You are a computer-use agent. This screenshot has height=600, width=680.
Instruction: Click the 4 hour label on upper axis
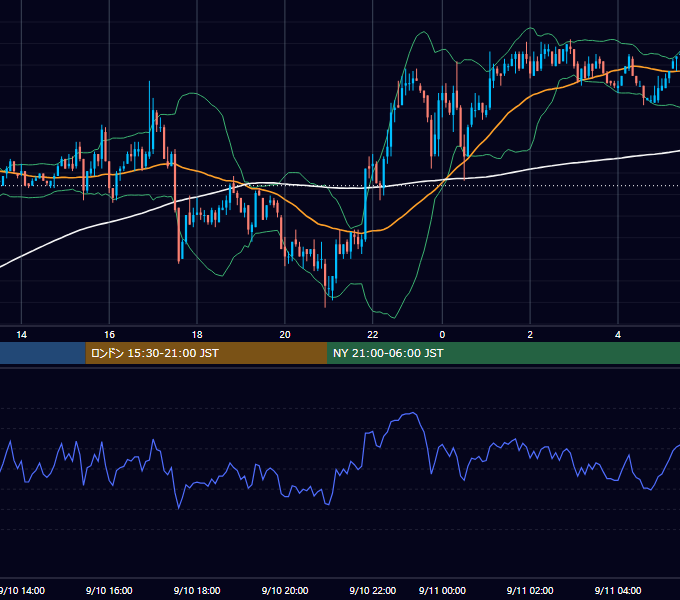(618, 335)
